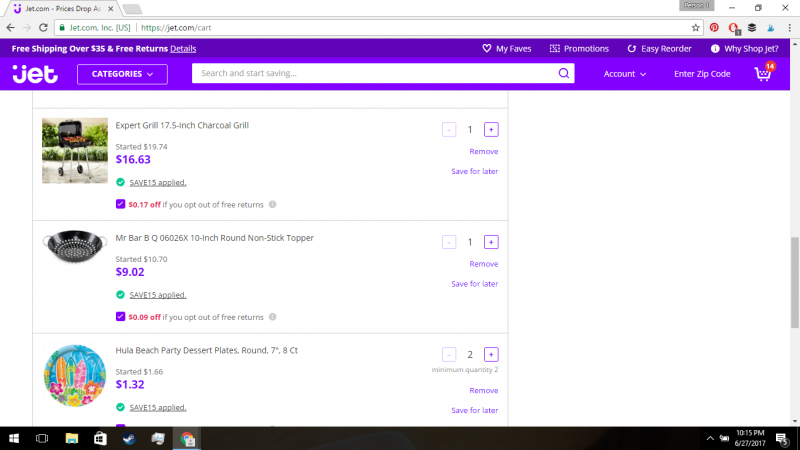800x450 pixels.
Task: Save Hula Beach plates for later
Action: click(x=474, y=410)
